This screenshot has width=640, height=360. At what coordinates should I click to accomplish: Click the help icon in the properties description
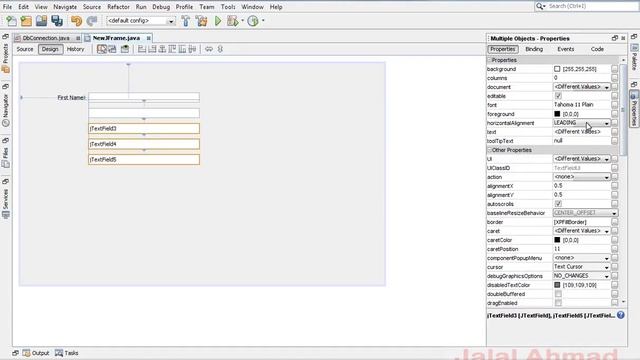click(x=621, y=315)
